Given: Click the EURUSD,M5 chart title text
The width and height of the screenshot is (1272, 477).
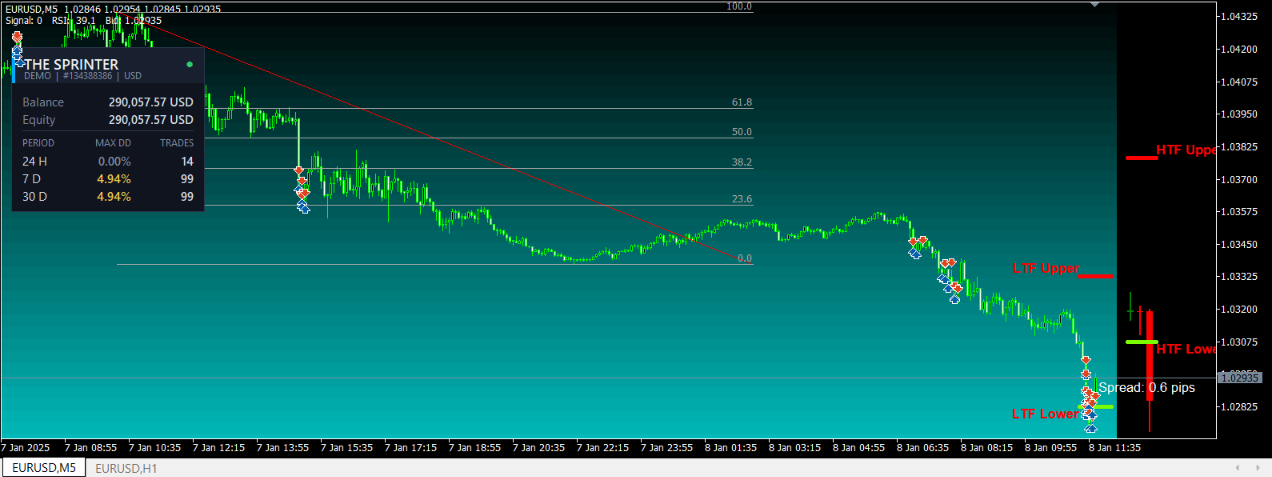Looking at the screenshot, I should coord(31,9).
